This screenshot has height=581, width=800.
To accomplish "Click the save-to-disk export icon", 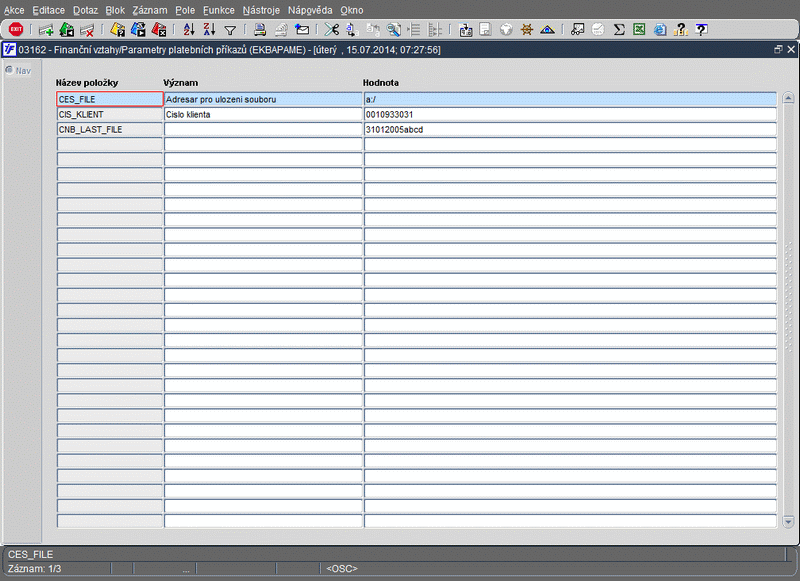I will click(x=465, y=30).
